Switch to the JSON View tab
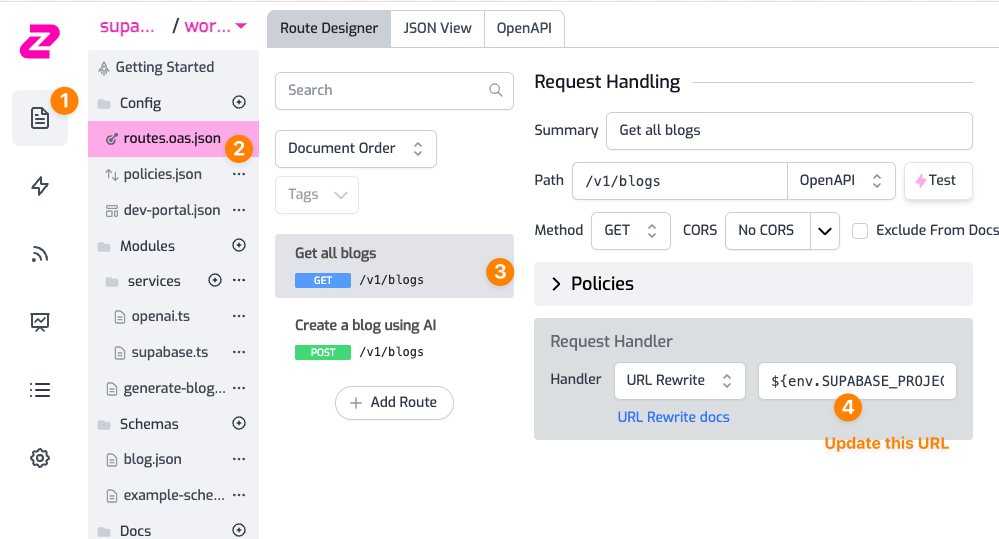This screenshot has height=539, width=999. (x=437, y=28)
